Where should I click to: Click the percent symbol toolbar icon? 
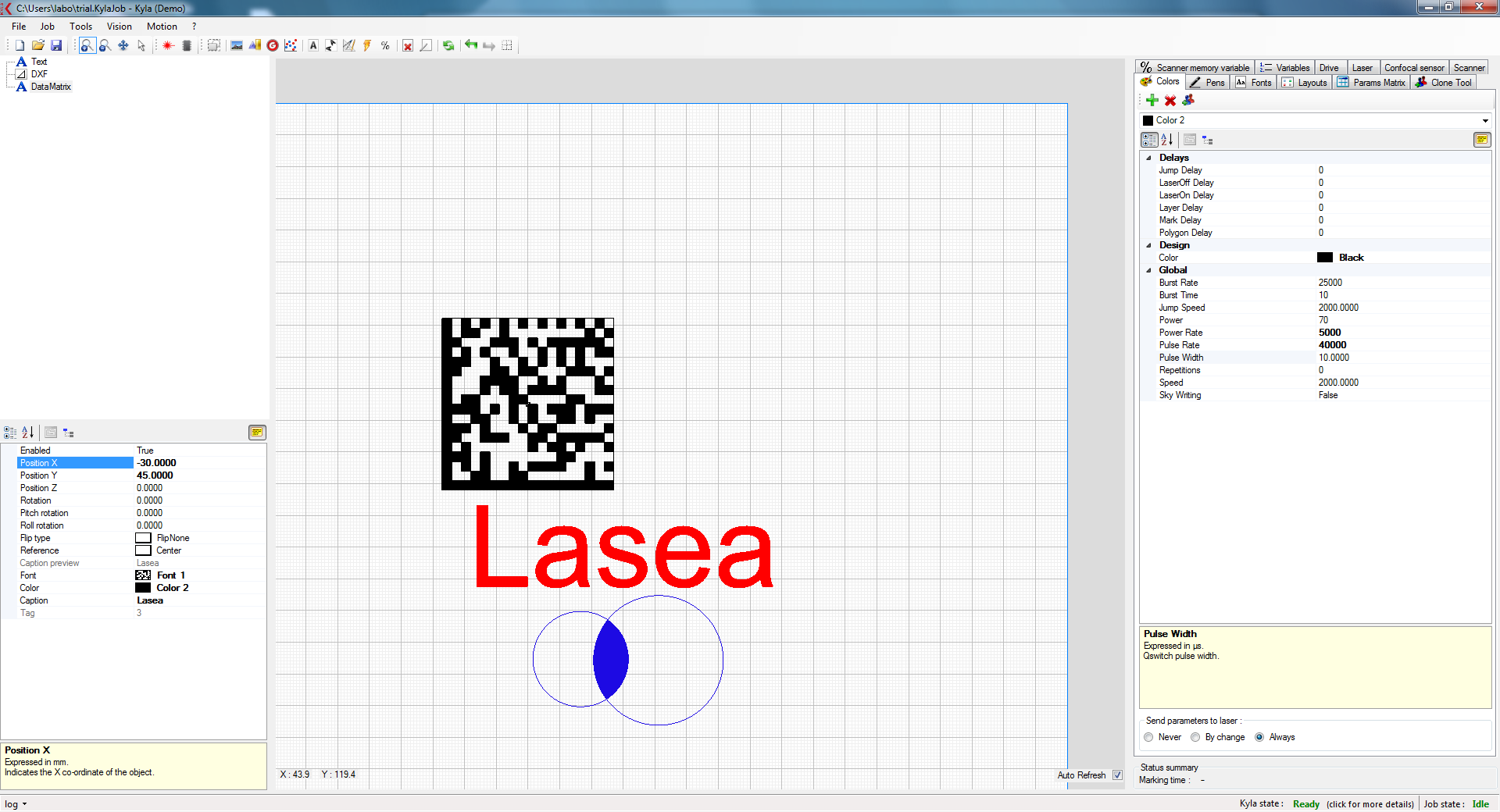coord(385,45)
